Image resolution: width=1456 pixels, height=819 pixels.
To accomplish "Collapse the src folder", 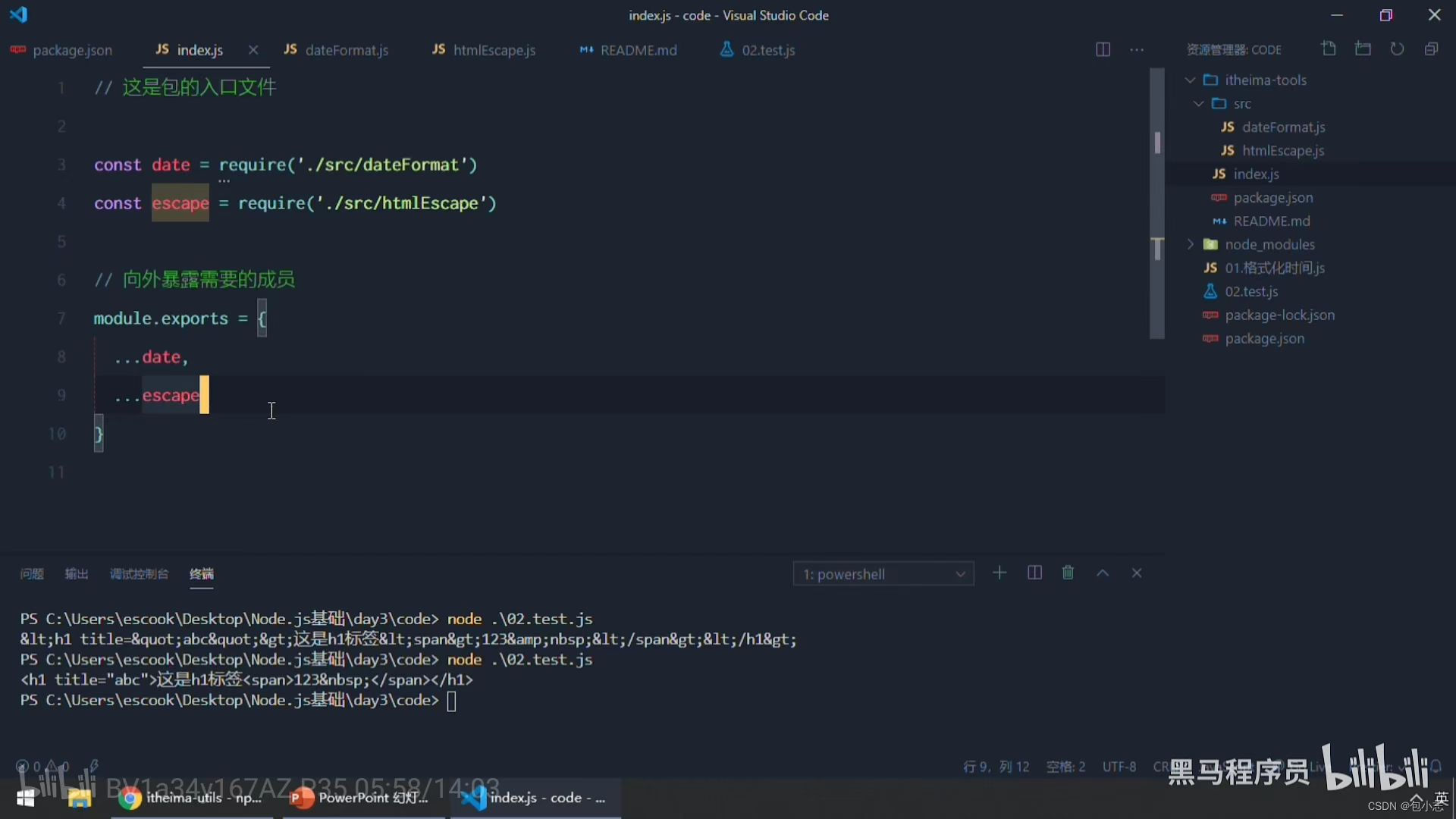I will (1198, 103).
